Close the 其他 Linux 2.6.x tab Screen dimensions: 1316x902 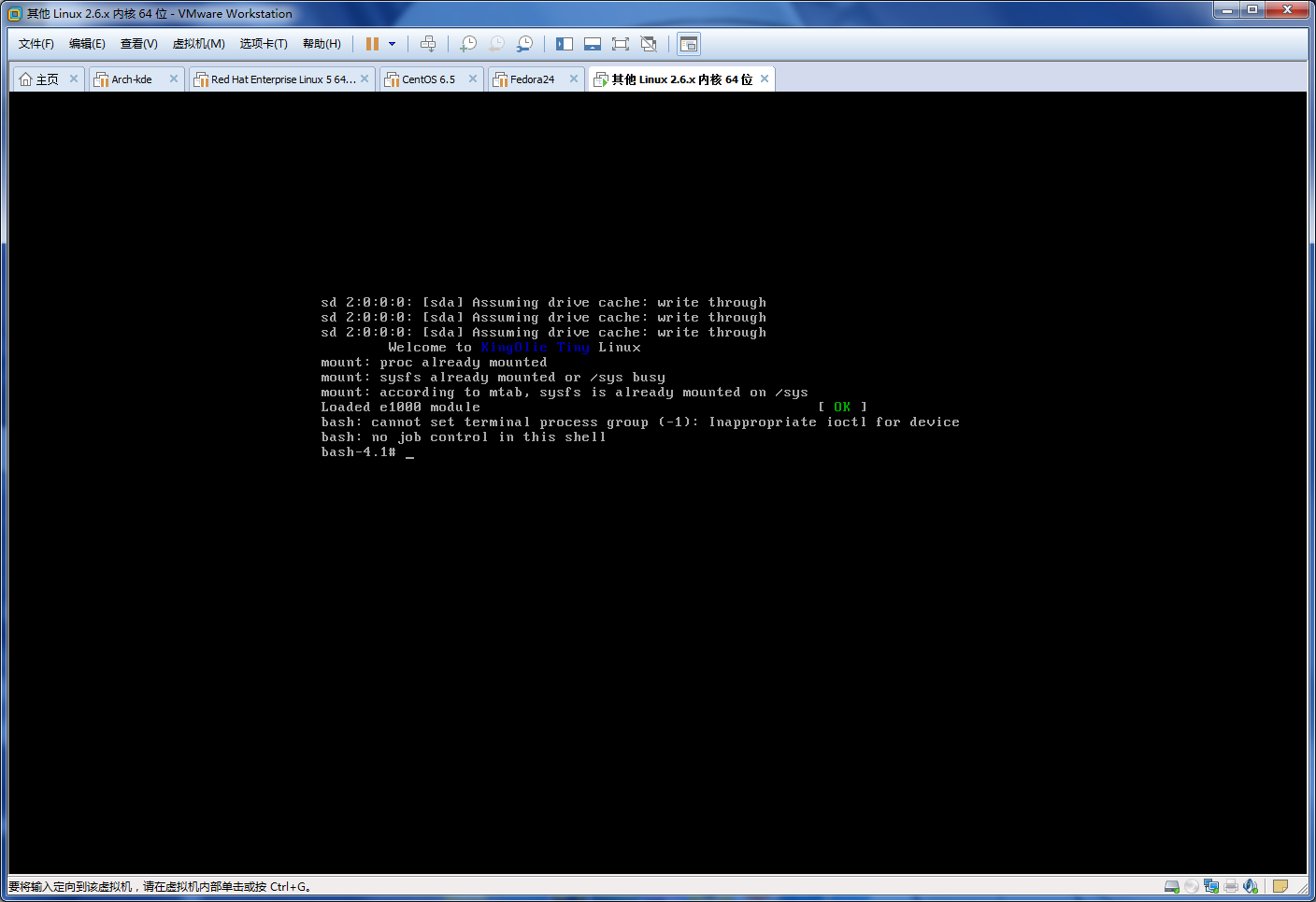(765, 79)
